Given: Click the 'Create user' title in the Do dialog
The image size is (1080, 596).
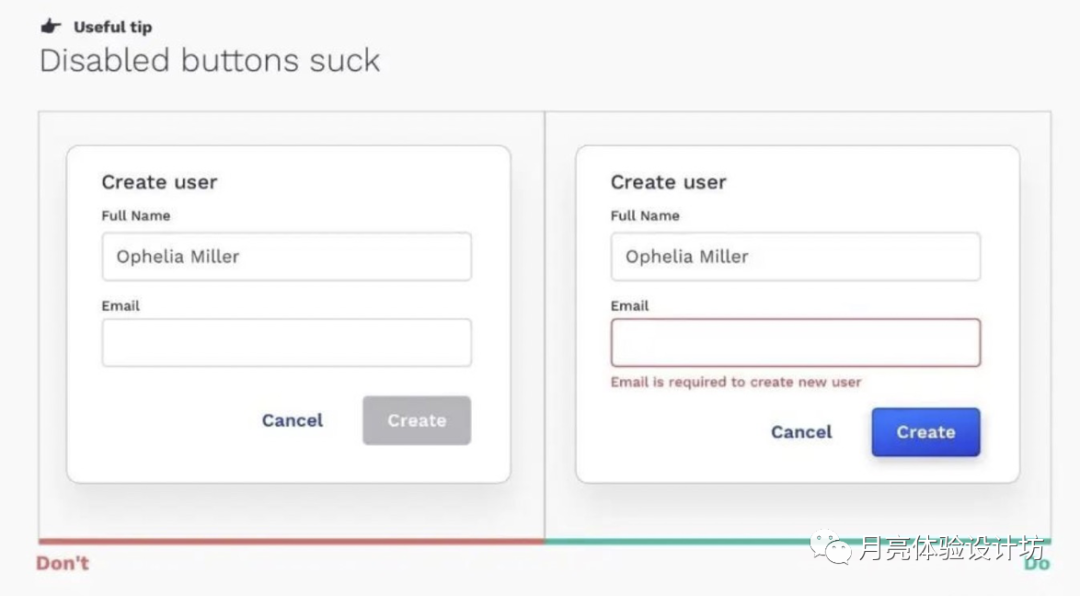Looking at the screenshot, I should [x=668, y=182].
